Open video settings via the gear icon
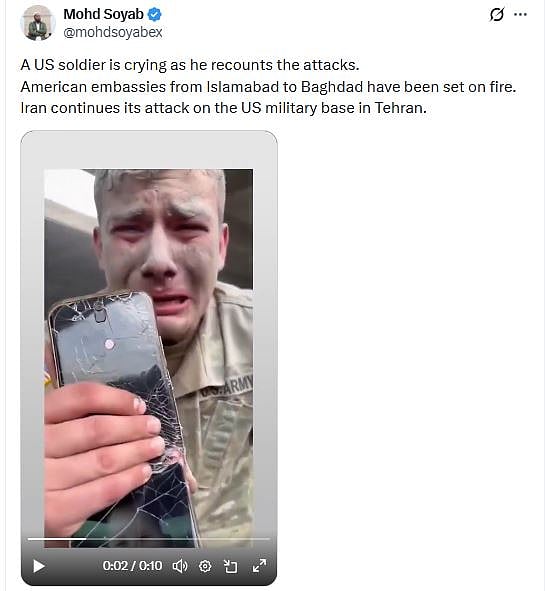This screenshot has width=545, height=591. point(205,566)
